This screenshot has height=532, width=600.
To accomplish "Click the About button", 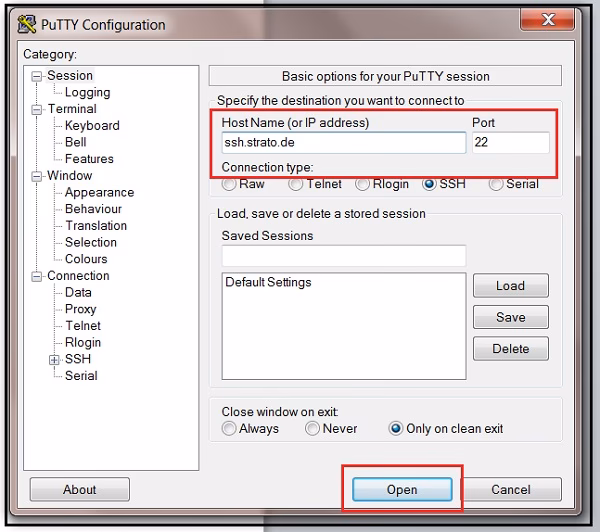I will pyautogui.click(x=80, y=489).
